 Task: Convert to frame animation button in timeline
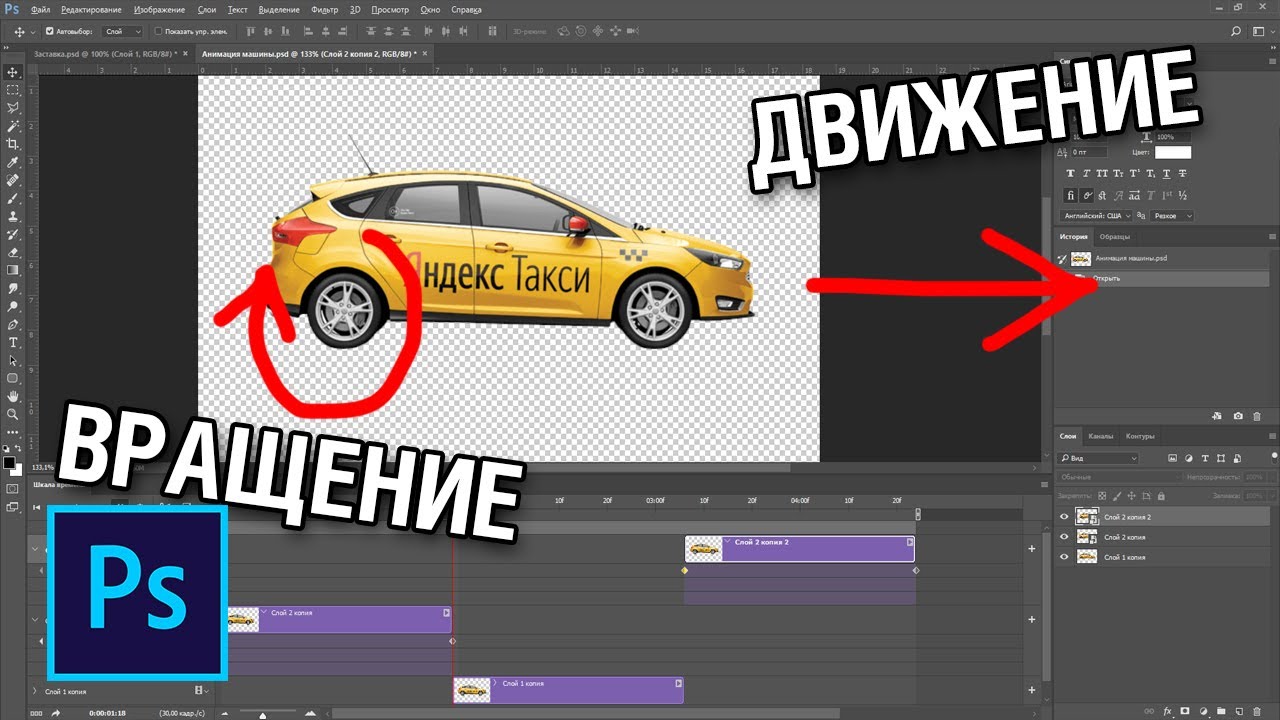coord(36,713)
